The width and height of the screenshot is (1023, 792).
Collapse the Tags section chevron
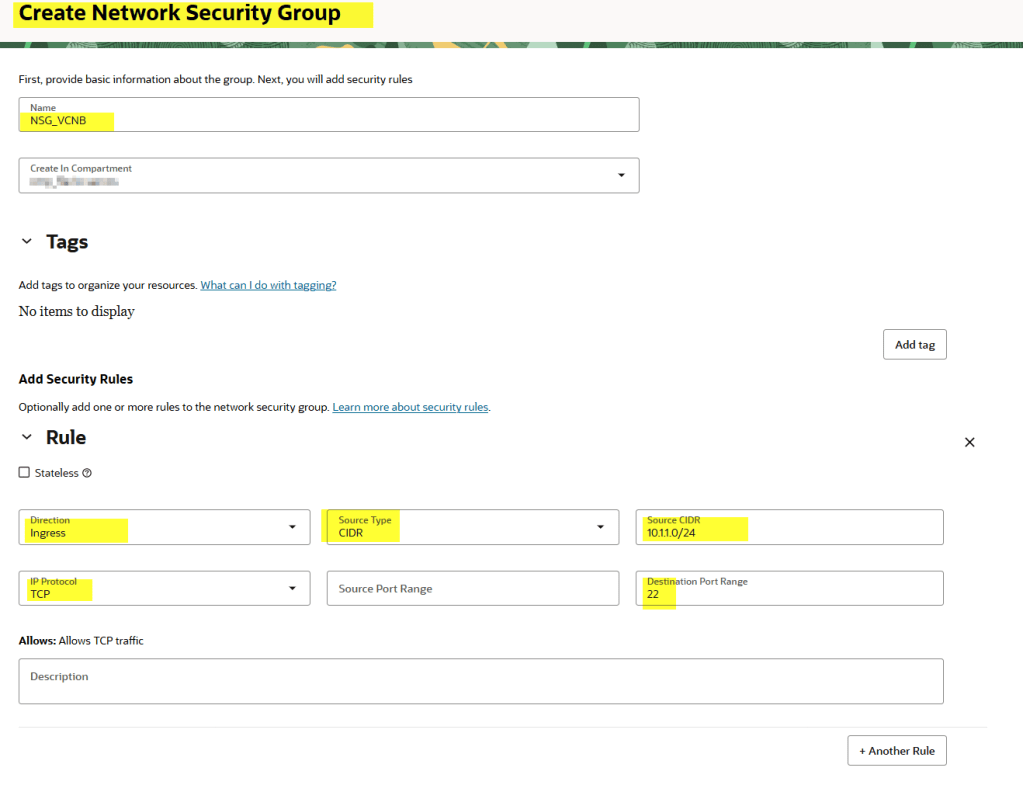click(x=27, y=242)
